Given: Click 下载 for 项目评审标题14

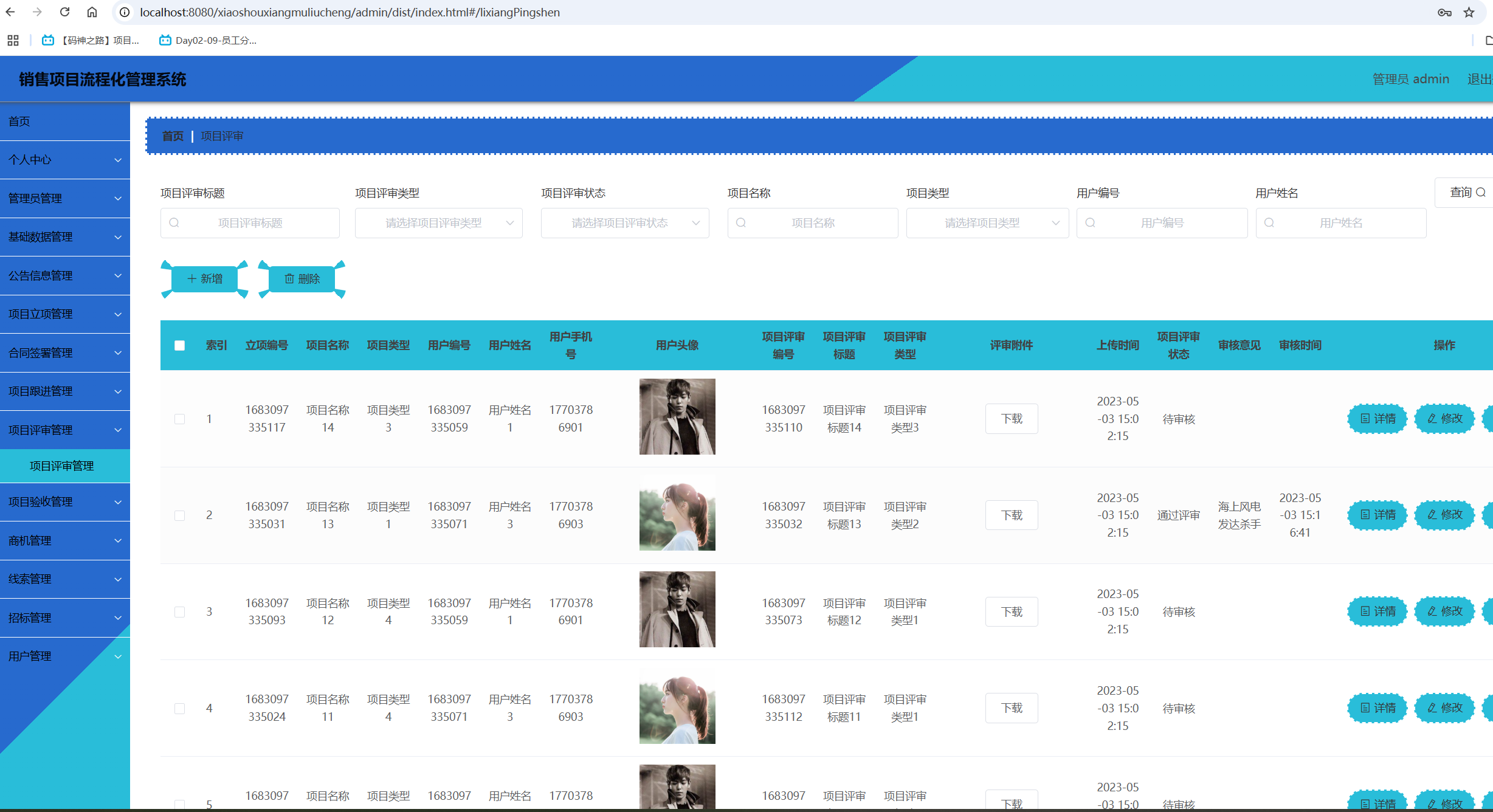Looking at the screenshot, I should 1012,419.
